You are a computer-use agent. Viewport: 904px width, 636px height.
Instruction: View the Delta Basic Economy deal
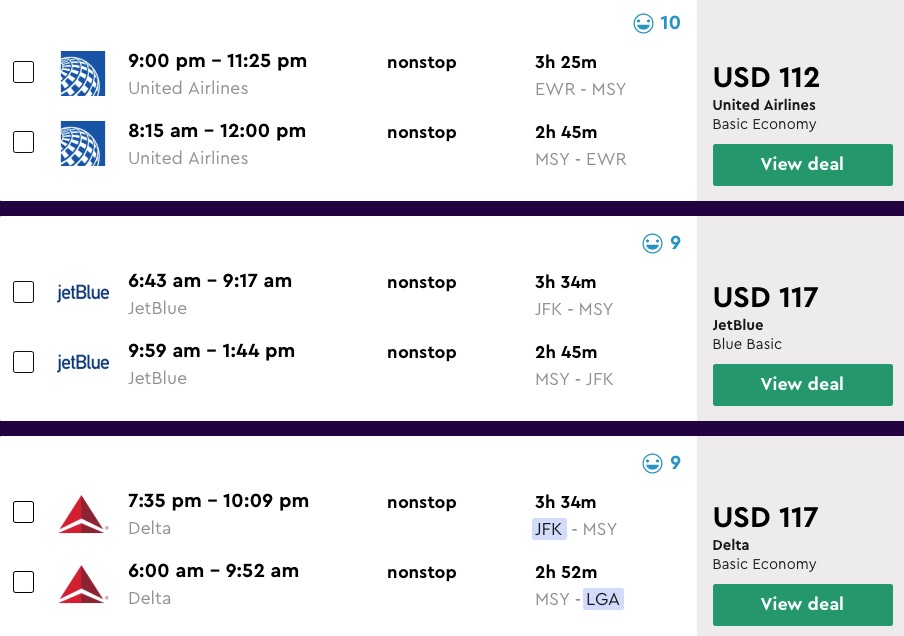[802, 605]
